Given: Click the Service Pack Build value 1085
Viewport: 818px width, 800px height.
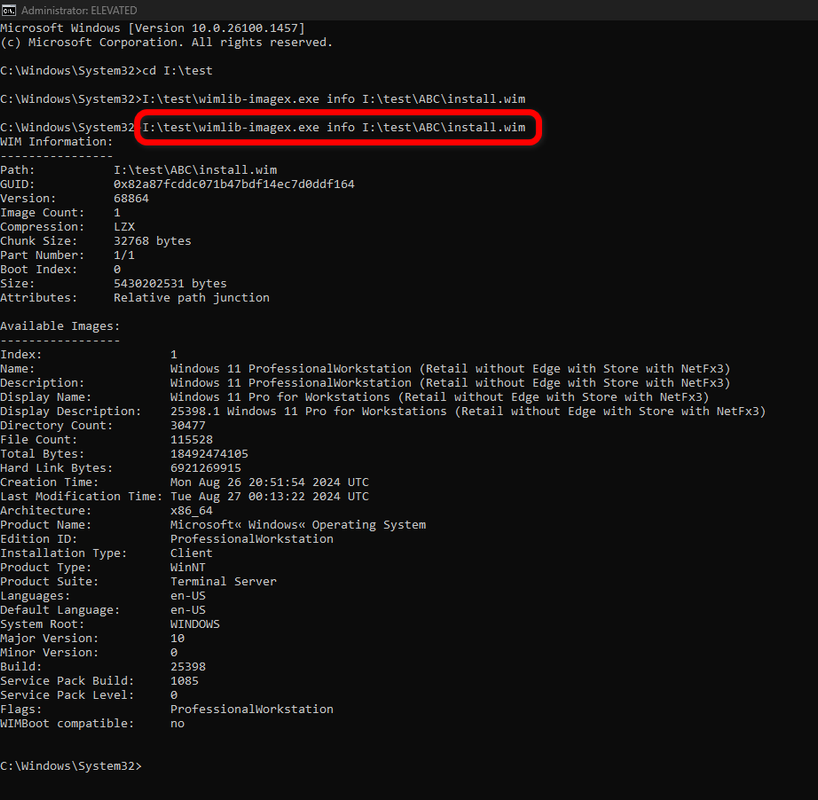Looking at the screenshot, I should [184, 681].
